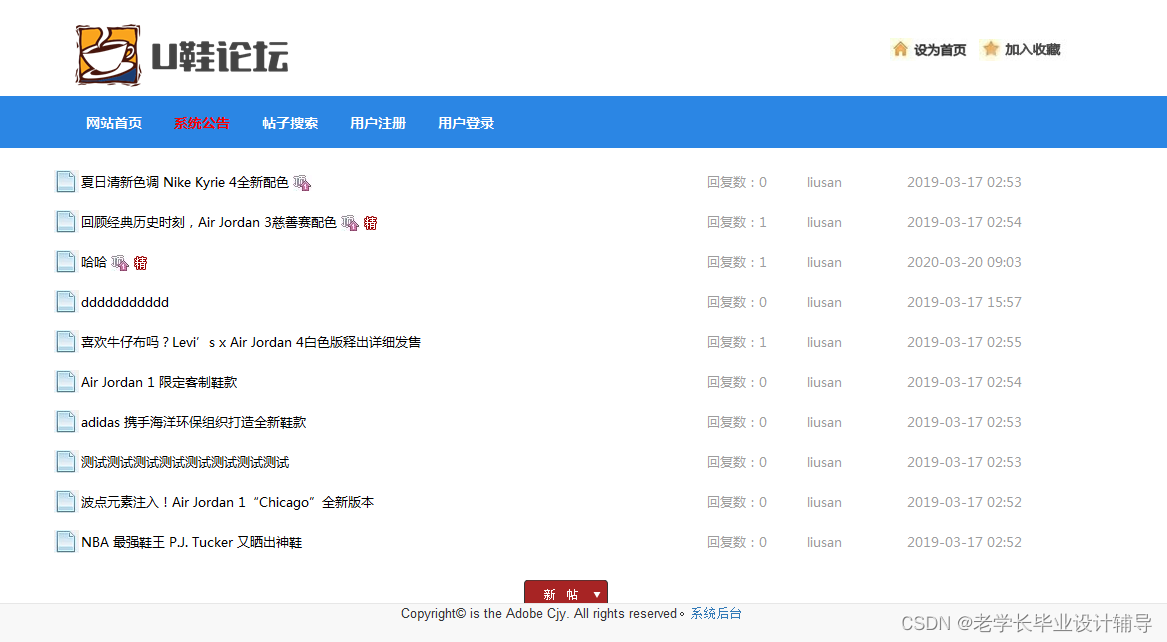Select the 网站首页 menu item

click(114, 122)
